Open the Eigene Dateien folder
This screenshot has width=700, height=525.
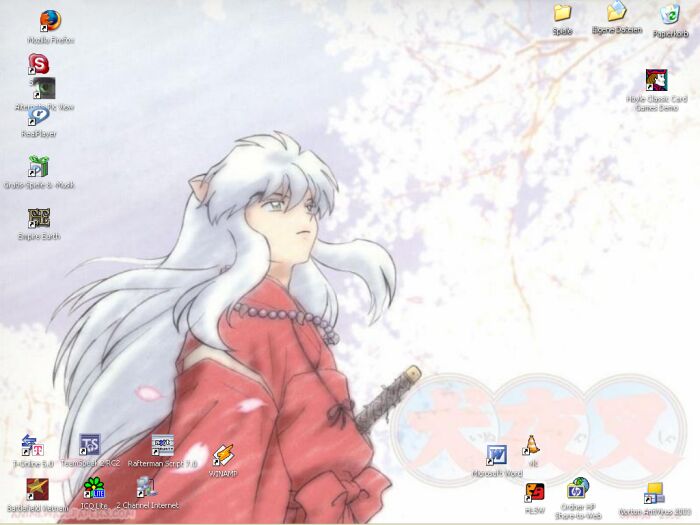[x=616, y=13]
